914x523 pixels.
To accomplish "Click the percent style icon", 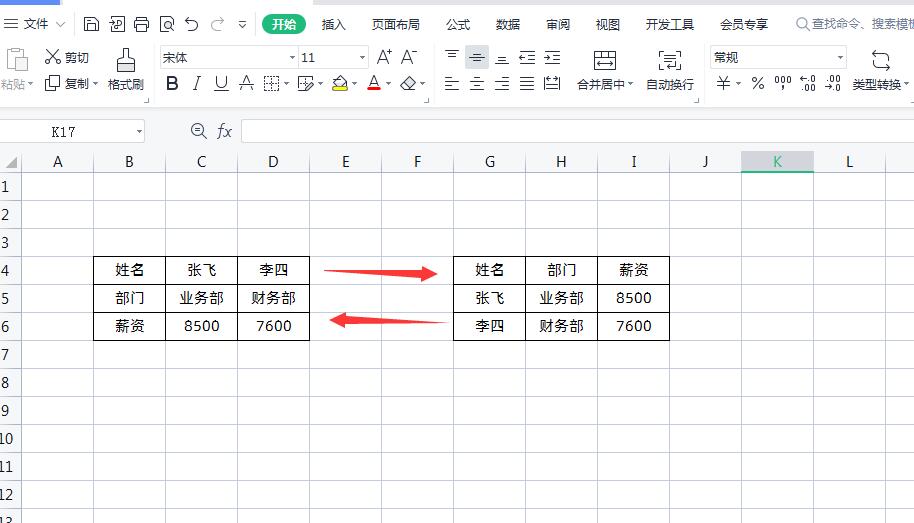I will (758, 84).
